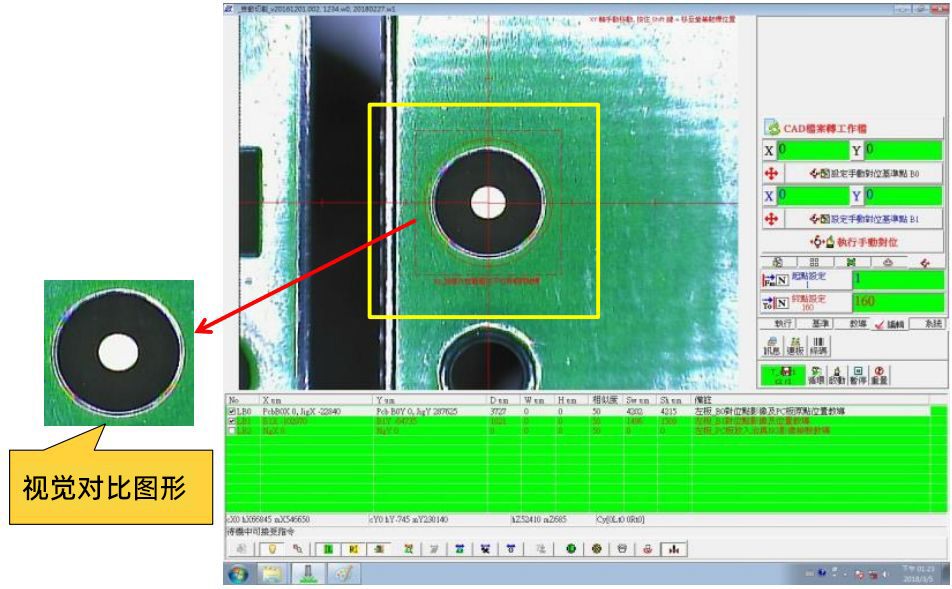Viewport: 952px width, 589px height.
Task: Click the 訊息 message icon
Action: click(771, 345)
